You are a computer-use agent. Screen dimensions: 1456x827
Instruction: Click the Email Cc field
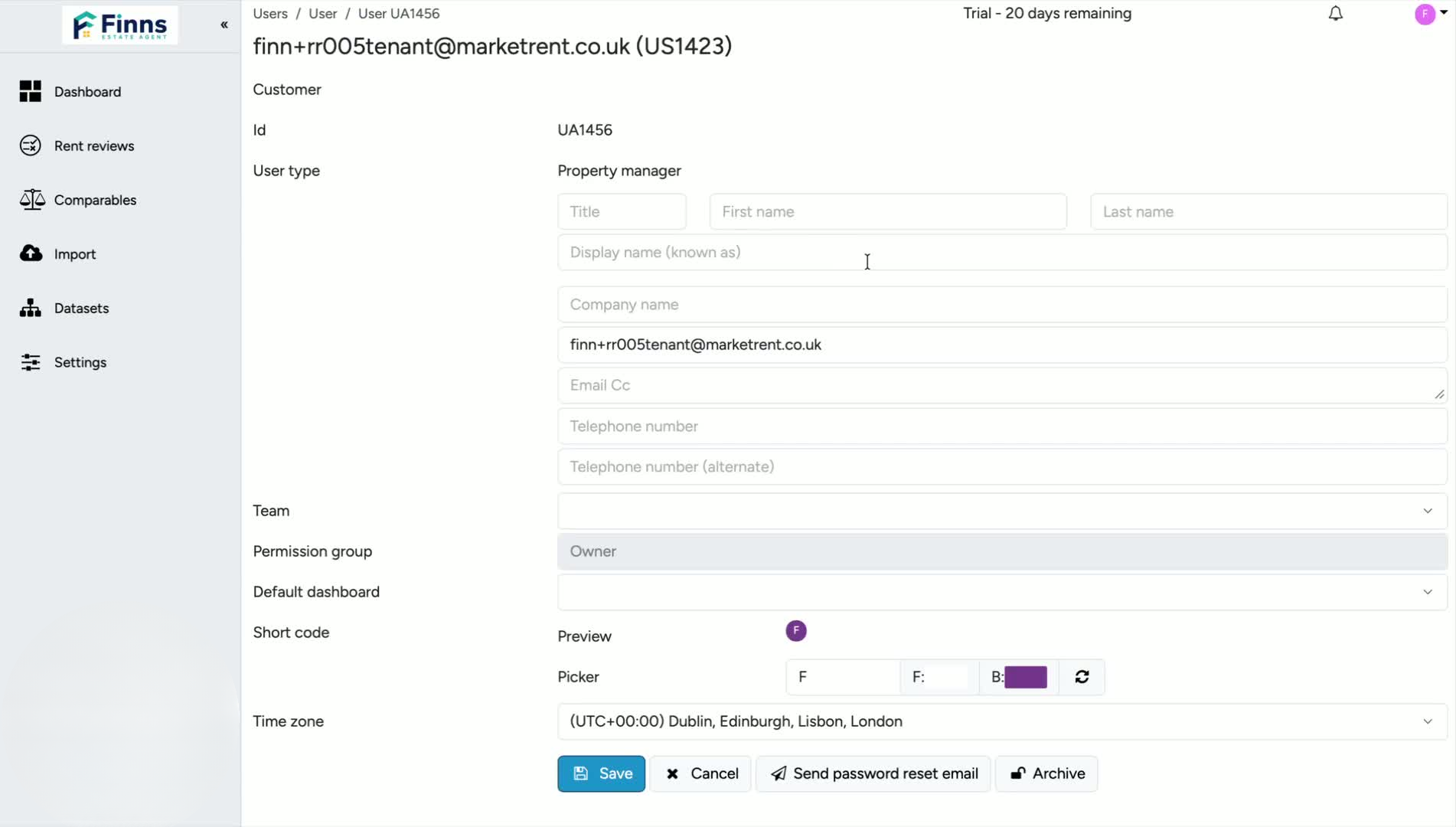tap(1002, 385)
